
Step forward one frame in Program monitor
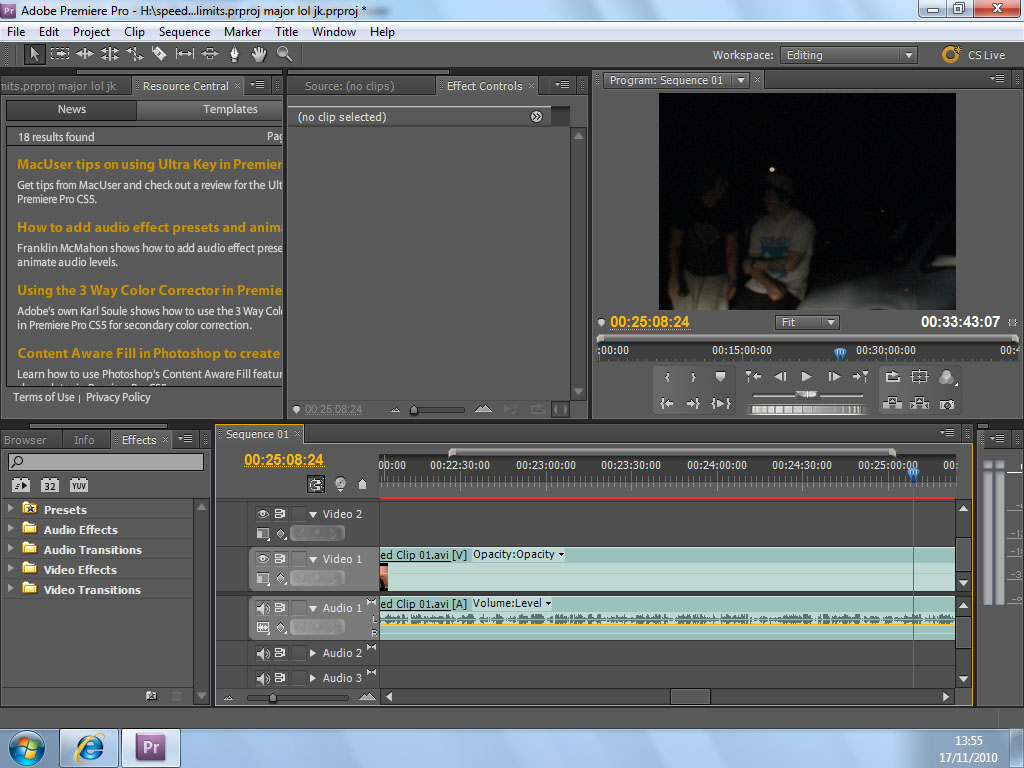tap(834, 377)
